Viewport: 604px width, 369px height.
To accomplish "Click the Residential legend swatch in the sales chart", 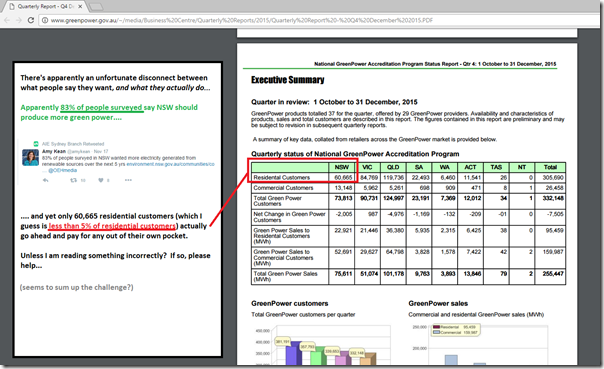I will click(x=436, y=327).
